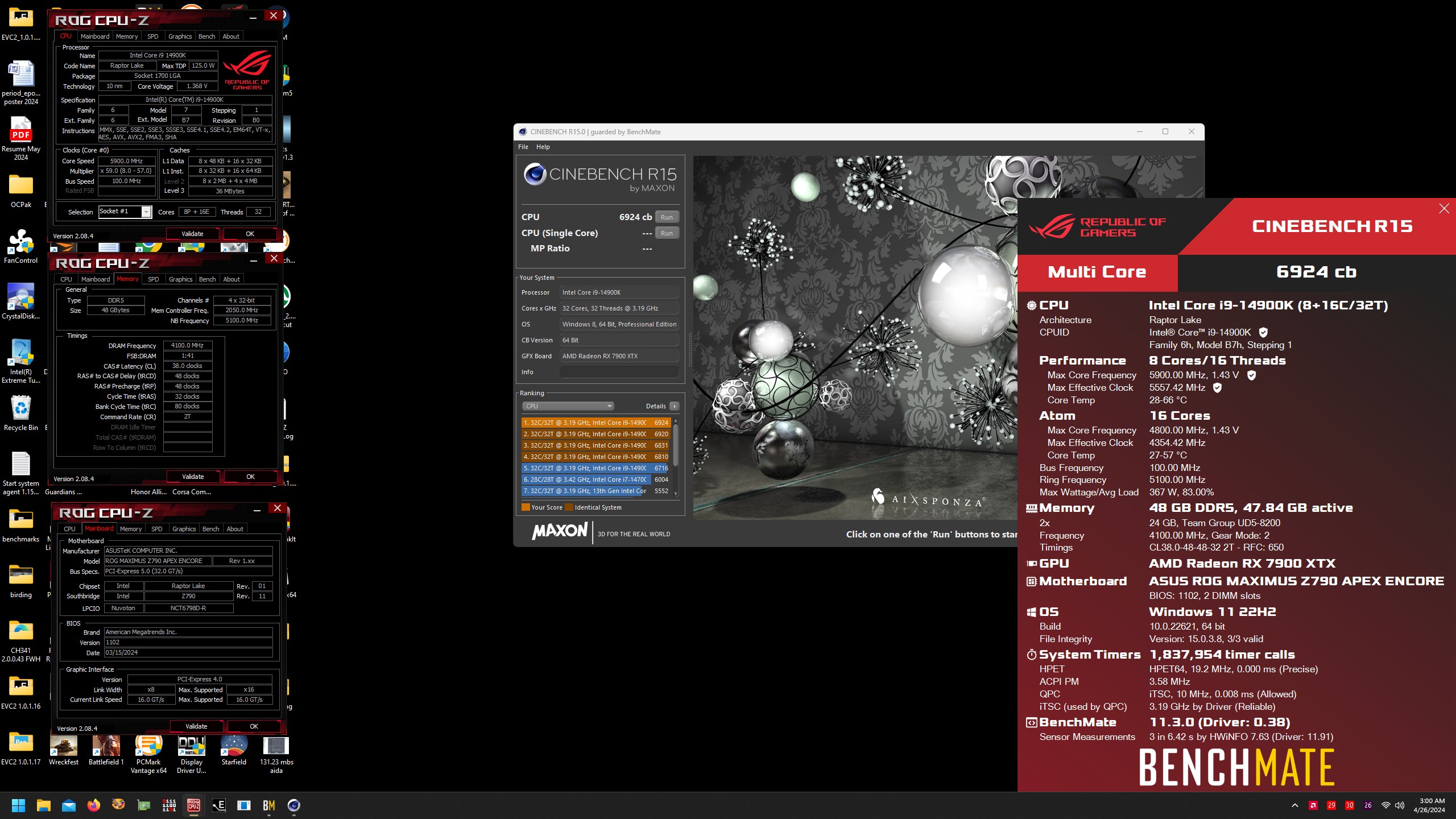
Task: Click Validate in the Mainboard CPU-Z window
Action: [x=196, y=726]
